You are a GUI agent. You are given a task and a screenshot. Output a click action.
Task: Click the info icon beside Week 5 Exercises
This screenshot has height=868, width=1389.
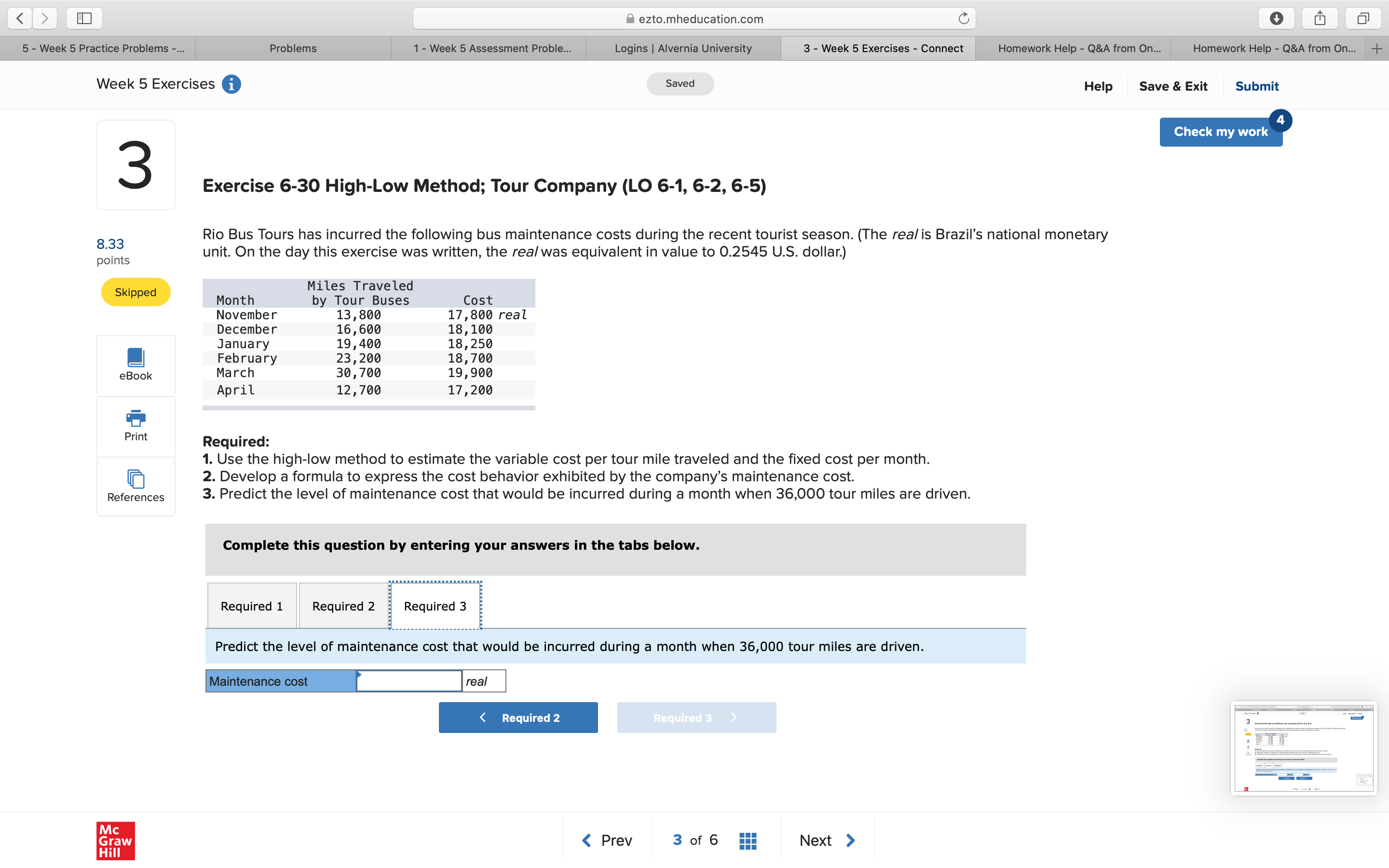point(231,84)
